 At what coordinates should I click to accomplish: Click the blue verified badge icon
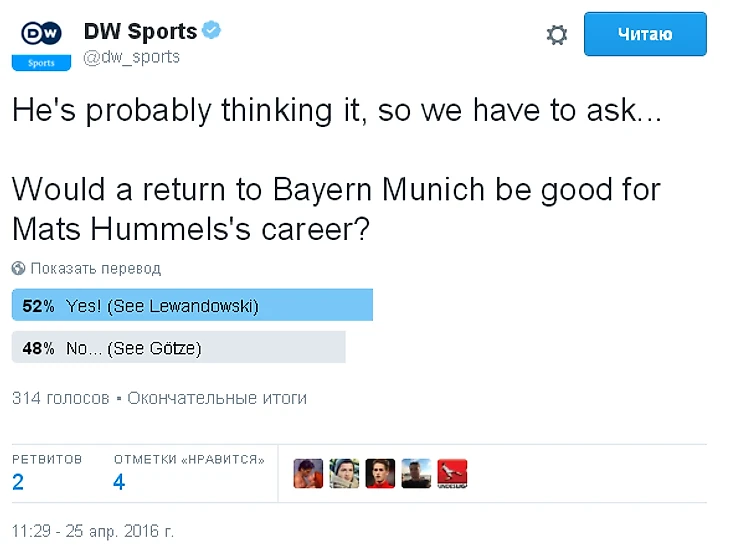point(212,30)
